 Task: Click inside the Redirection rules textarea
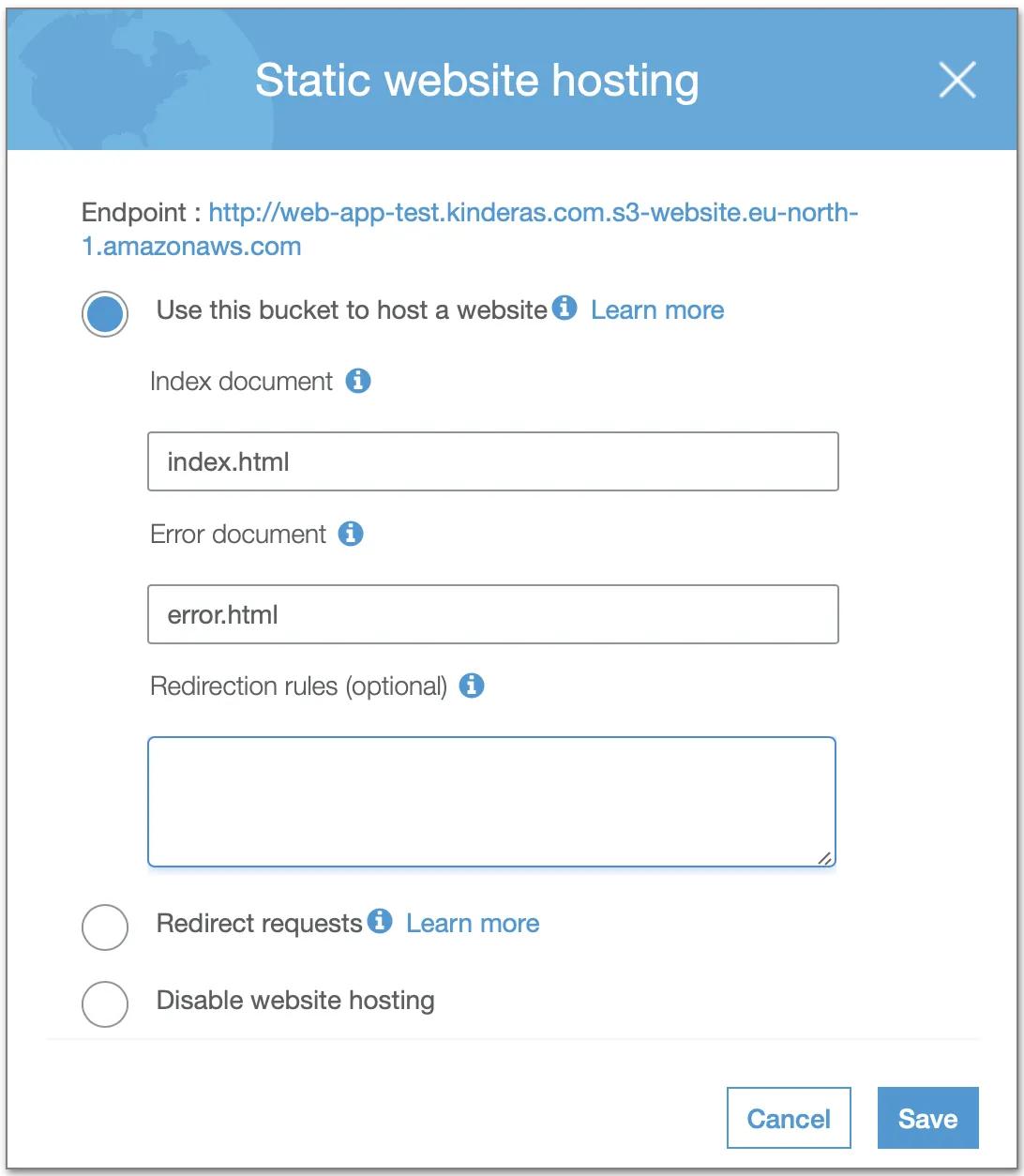[x=491, y=801]
